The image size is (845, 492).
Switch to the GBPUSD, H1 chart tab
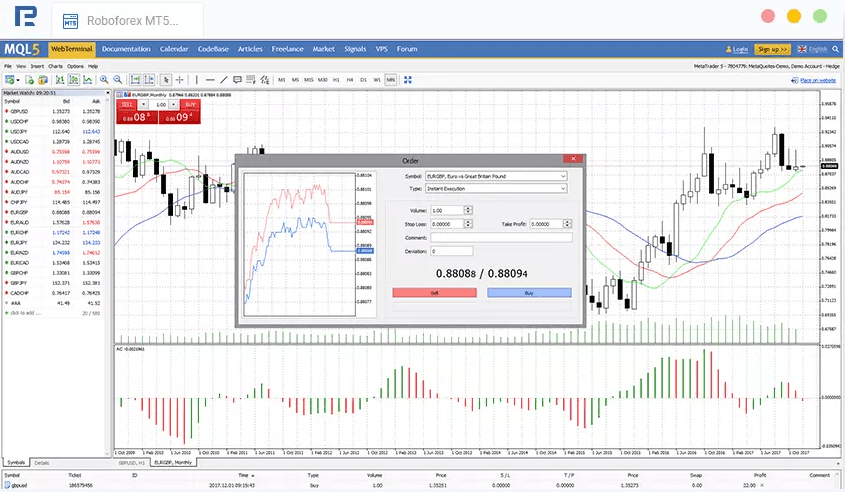pos(132,462)
